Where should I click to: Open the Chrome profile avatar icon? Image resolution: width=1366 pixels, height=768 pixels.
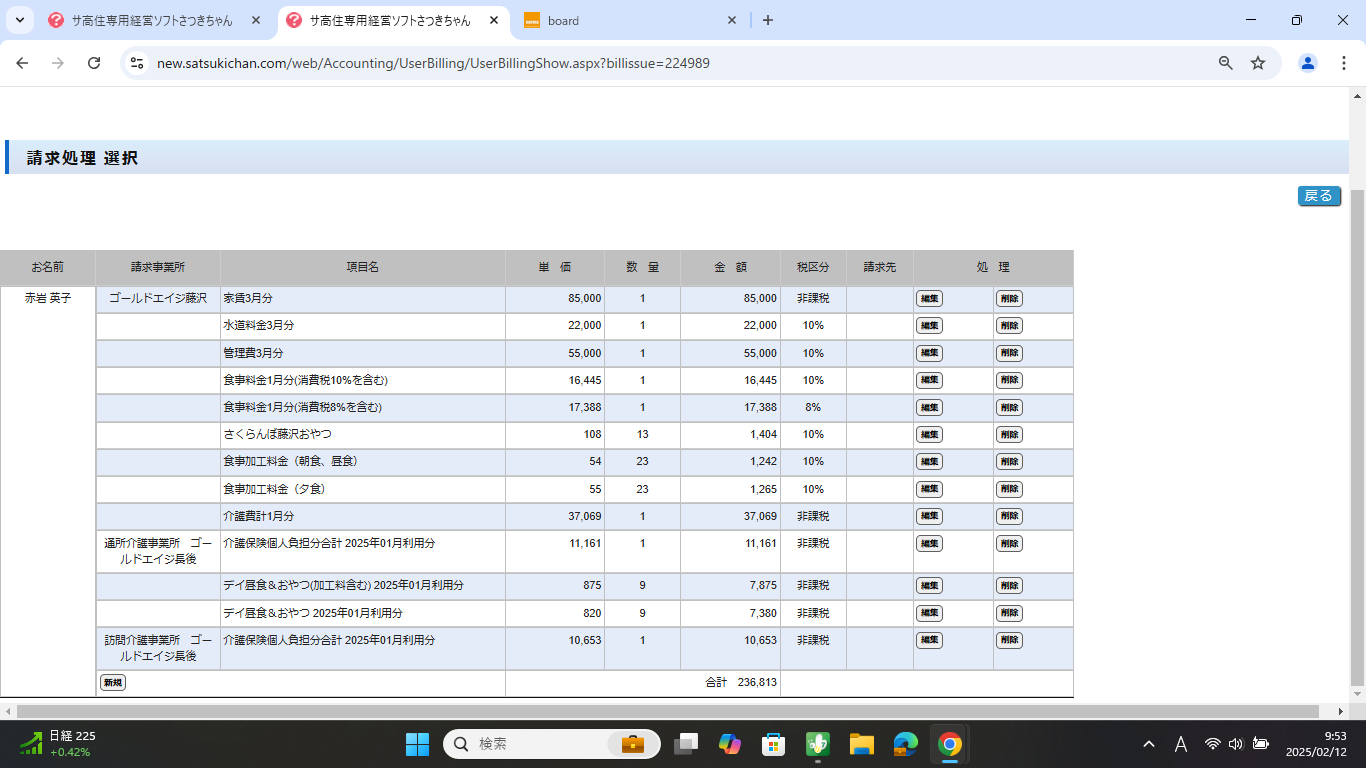click(x=1308, y=63)
